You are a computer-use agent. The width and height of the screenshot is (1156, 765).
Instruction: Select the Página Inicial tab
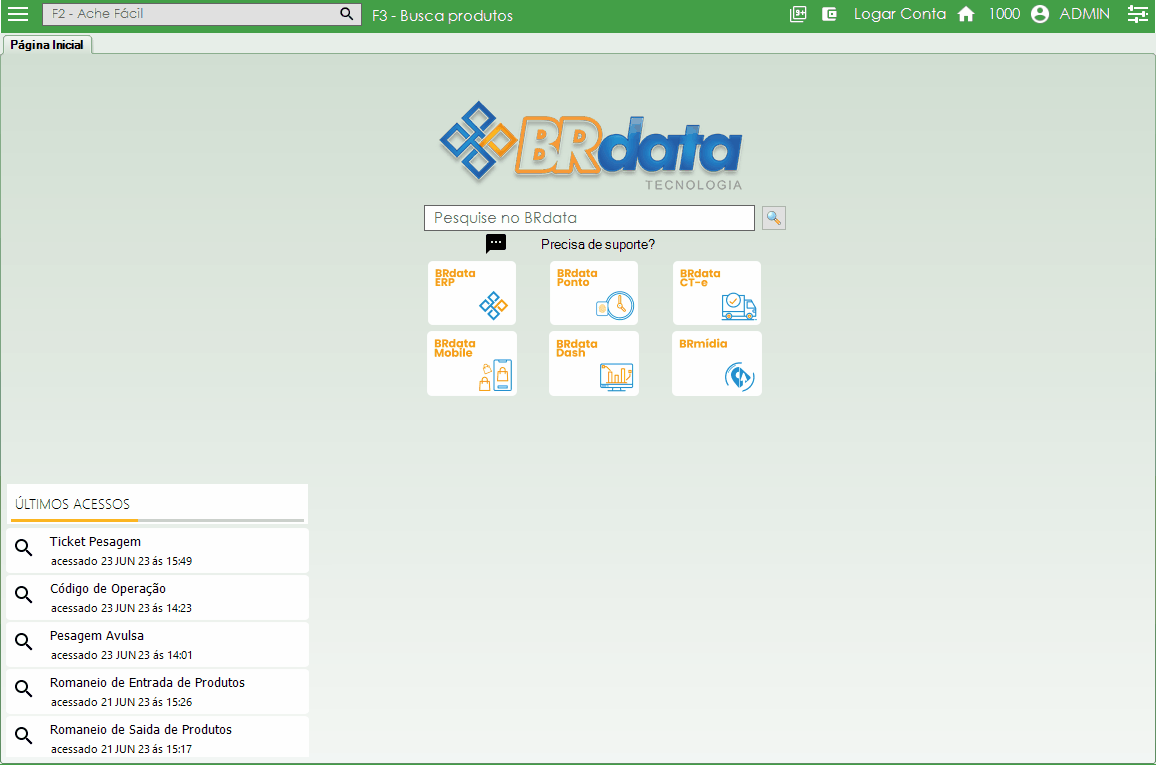click(x=47, y=45)
